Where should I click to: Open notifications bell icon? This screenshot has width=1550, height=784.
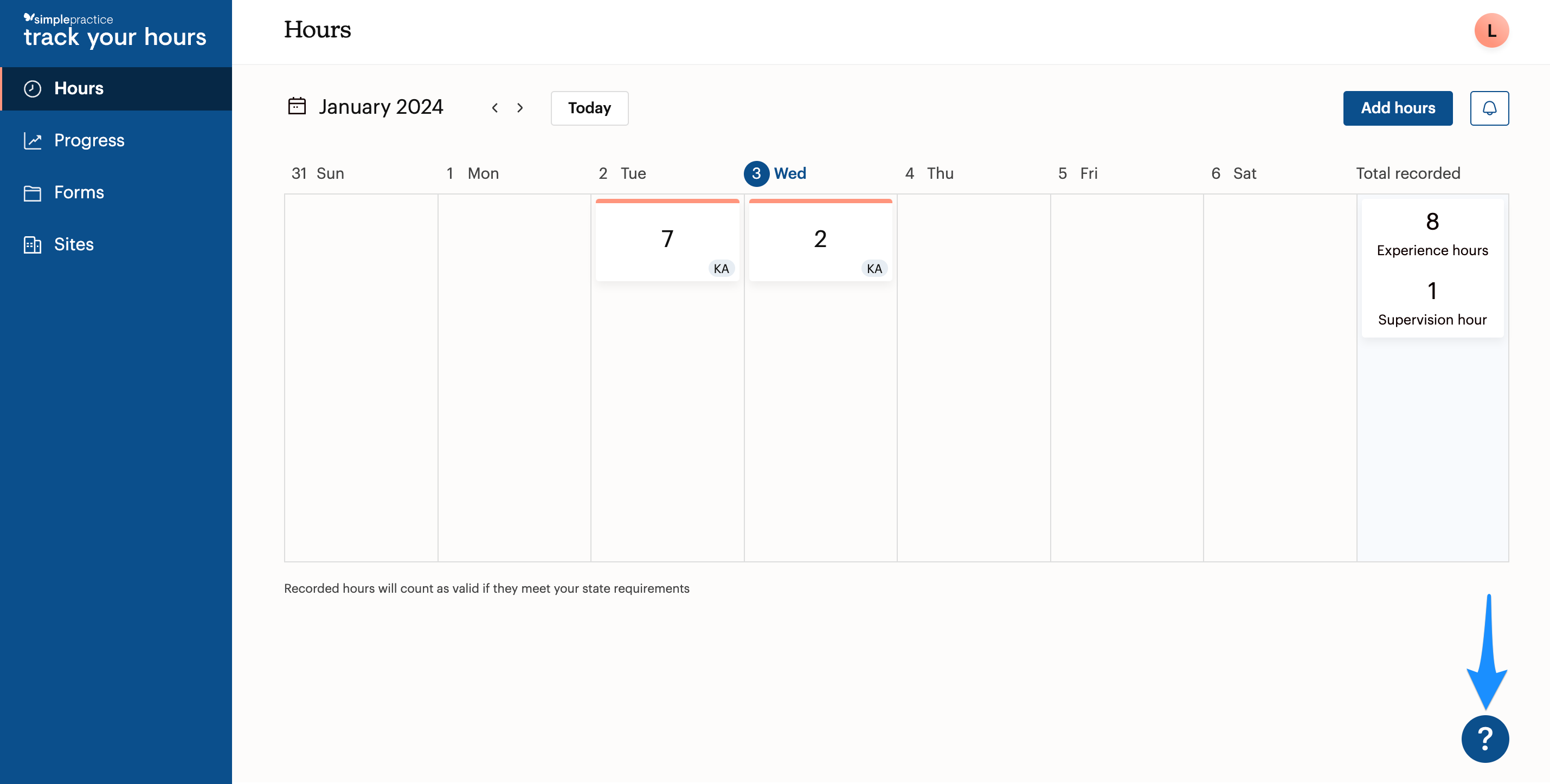[x=1489, y=108]
